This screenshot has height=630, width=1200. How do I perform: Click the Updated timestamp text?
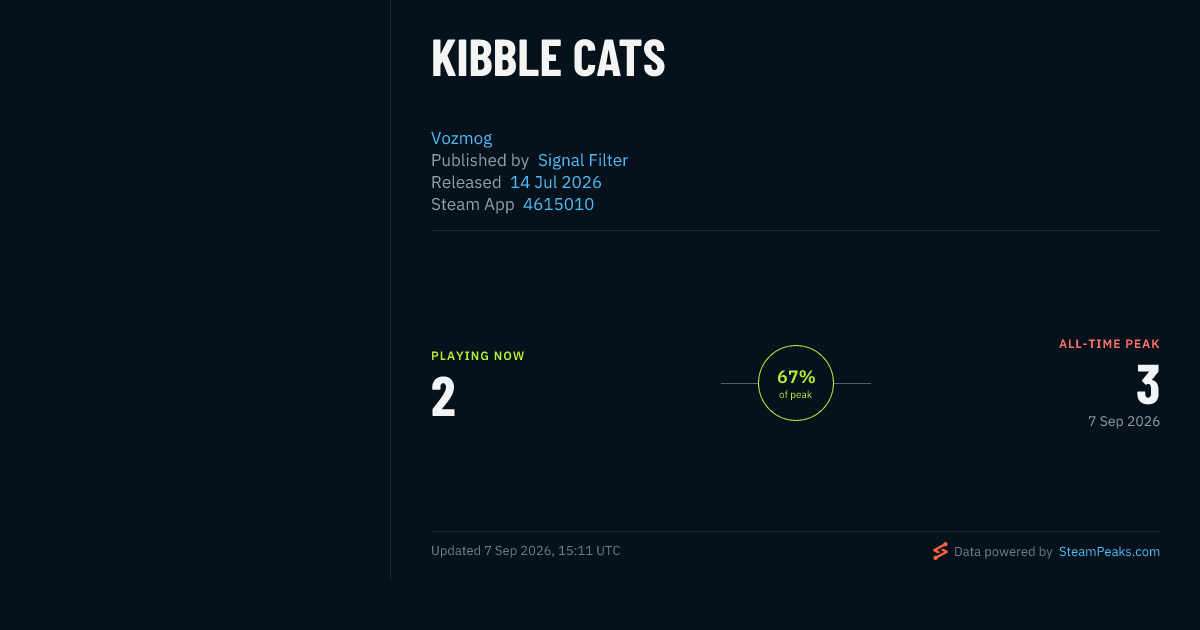(x=526, y=551)
